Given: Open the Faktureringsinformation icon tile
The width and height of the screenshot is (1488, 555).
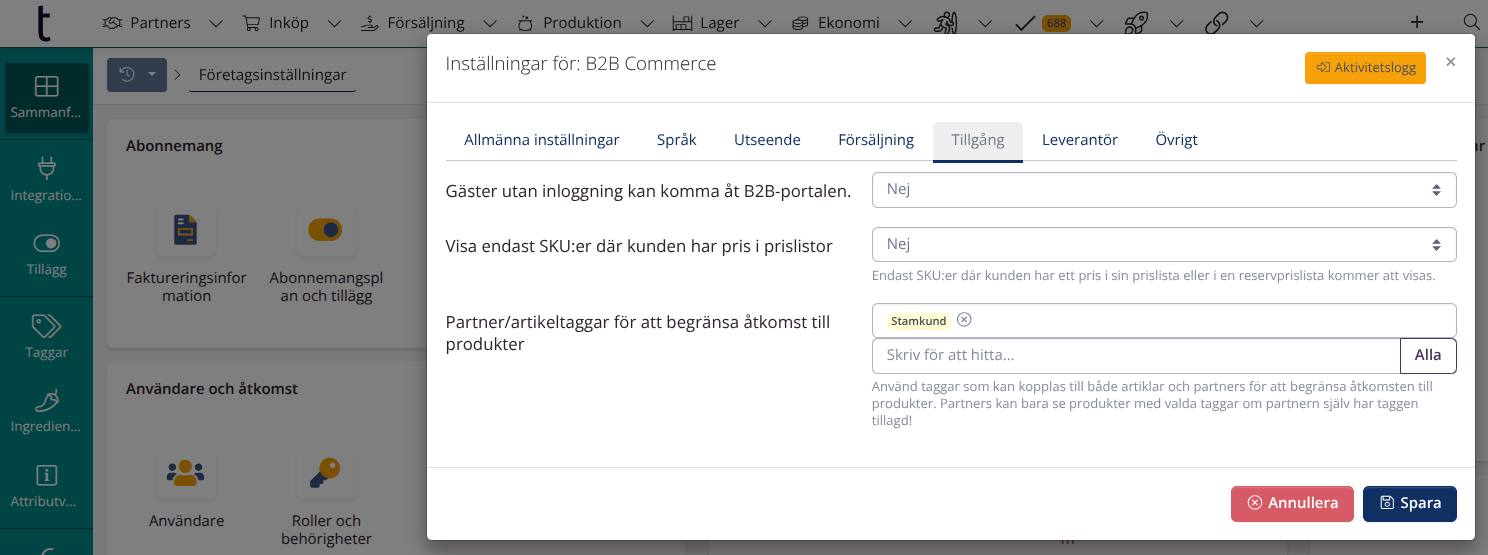Looking at the screenshot, I should pos(186,230).
